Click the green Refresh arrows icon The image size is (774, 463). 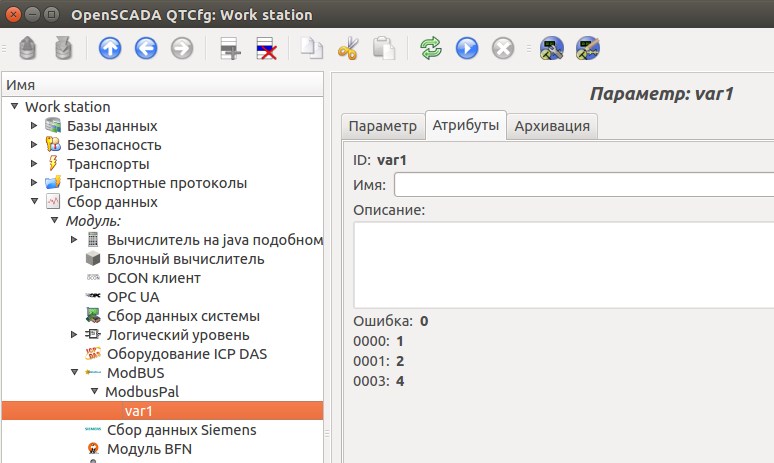pos(430,48)
